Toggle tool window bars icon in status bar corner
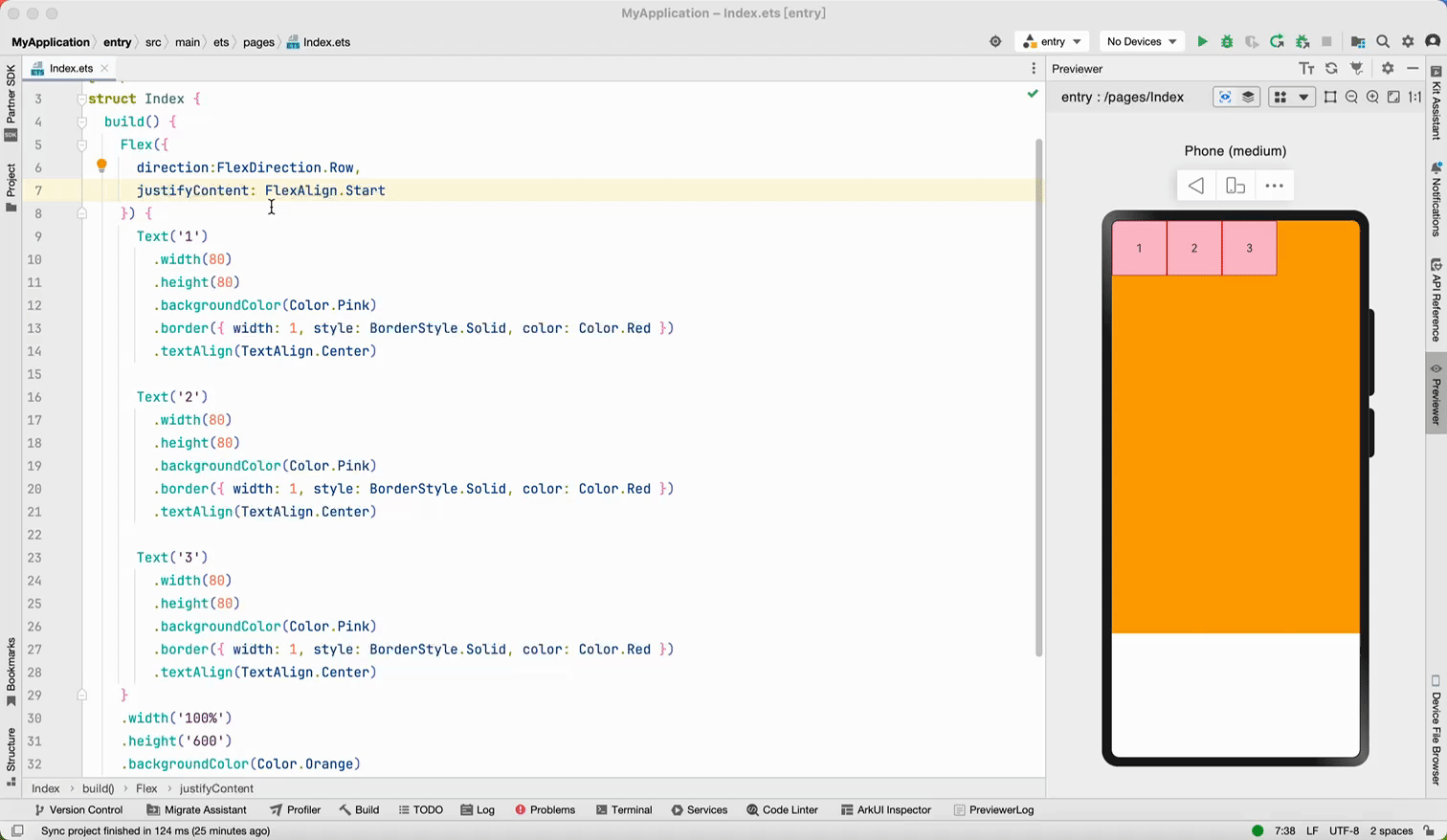The width and height of the screenshot is (1447, 840). (17, 831)
